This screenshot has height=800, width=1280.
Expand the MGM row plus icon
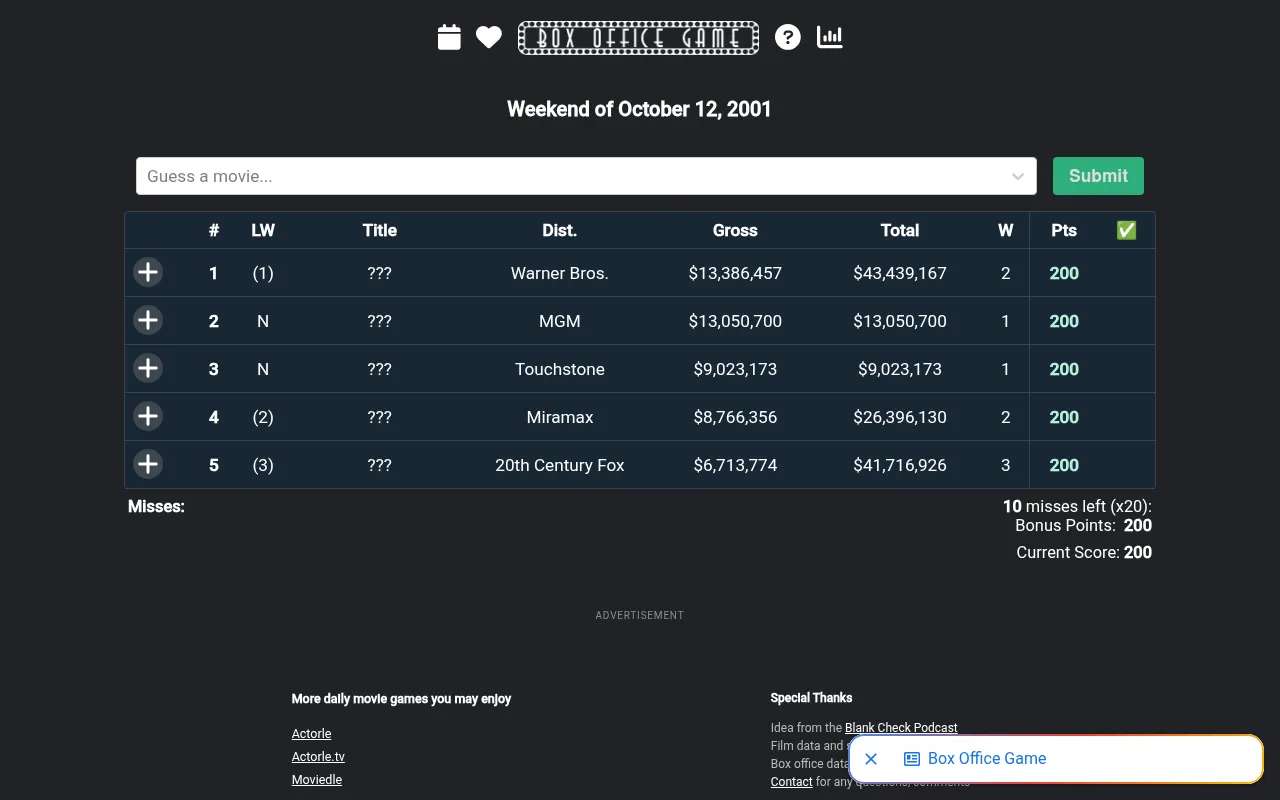pyautogui.click(x=148, y=320)
